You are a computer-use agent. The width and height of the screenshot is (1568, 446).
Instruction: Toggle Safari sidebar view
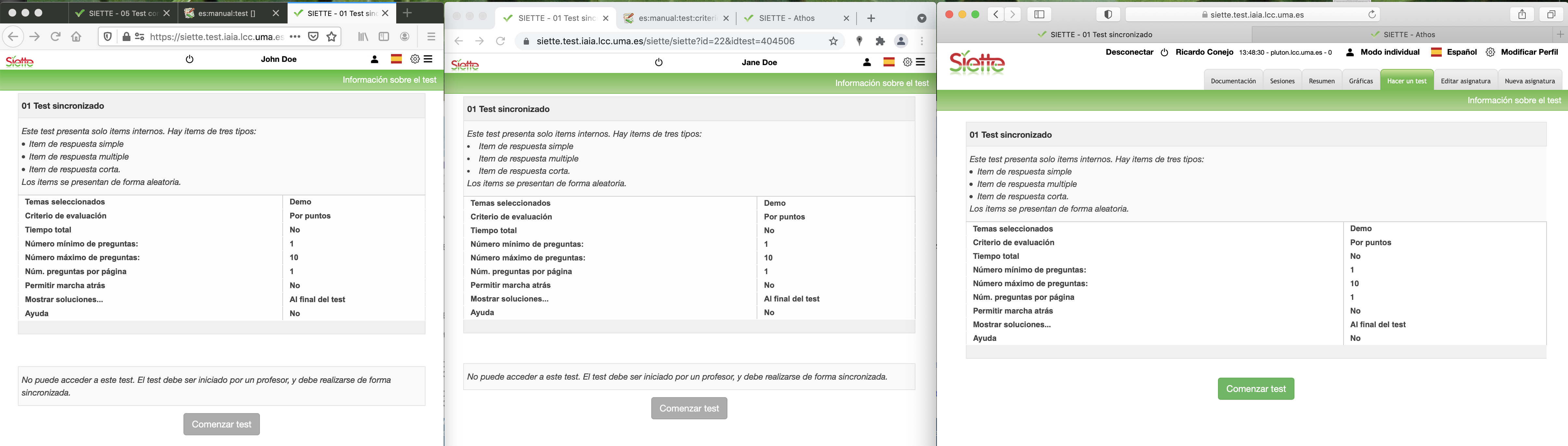(x=1040, y=15)
